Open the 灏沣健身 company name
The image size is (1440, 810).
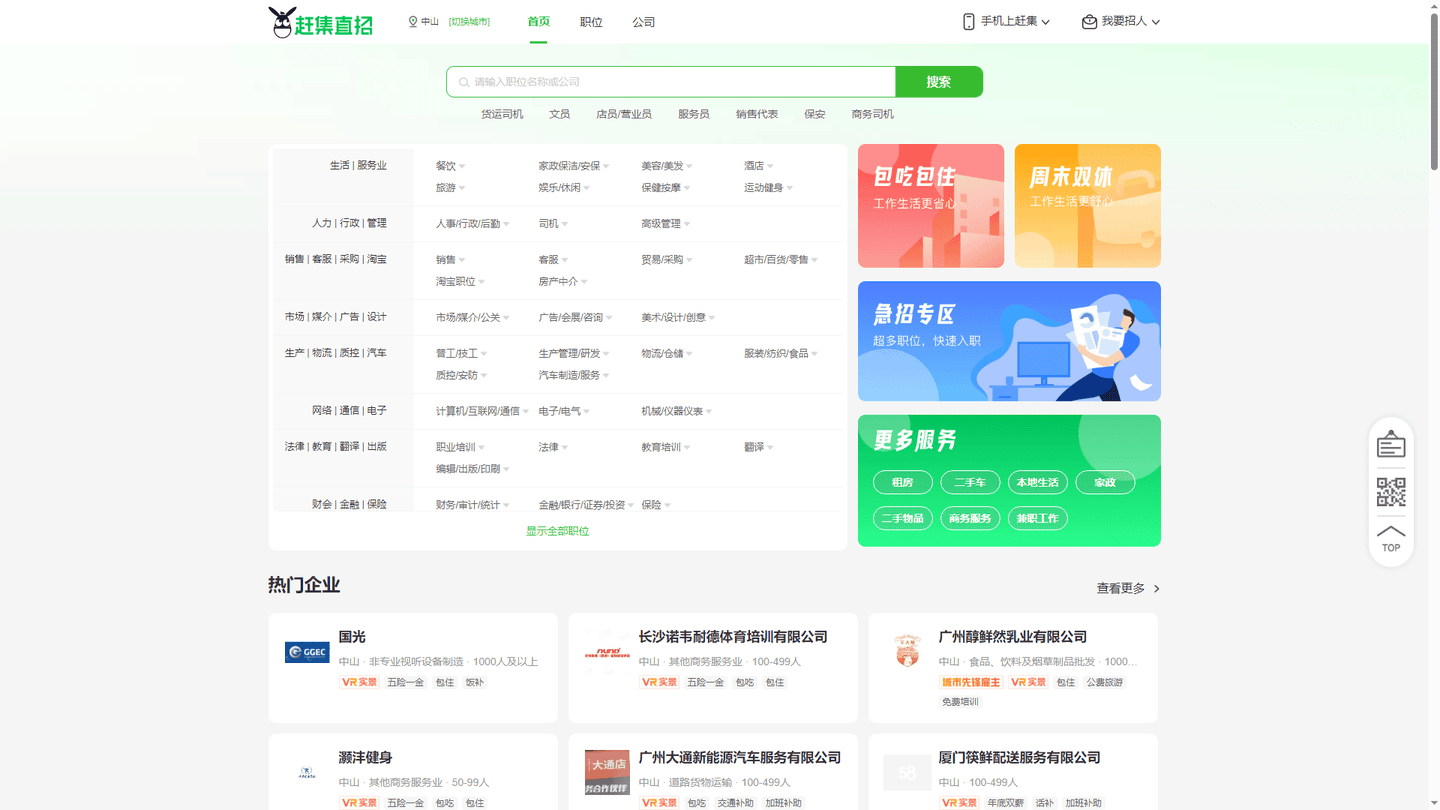366,758
